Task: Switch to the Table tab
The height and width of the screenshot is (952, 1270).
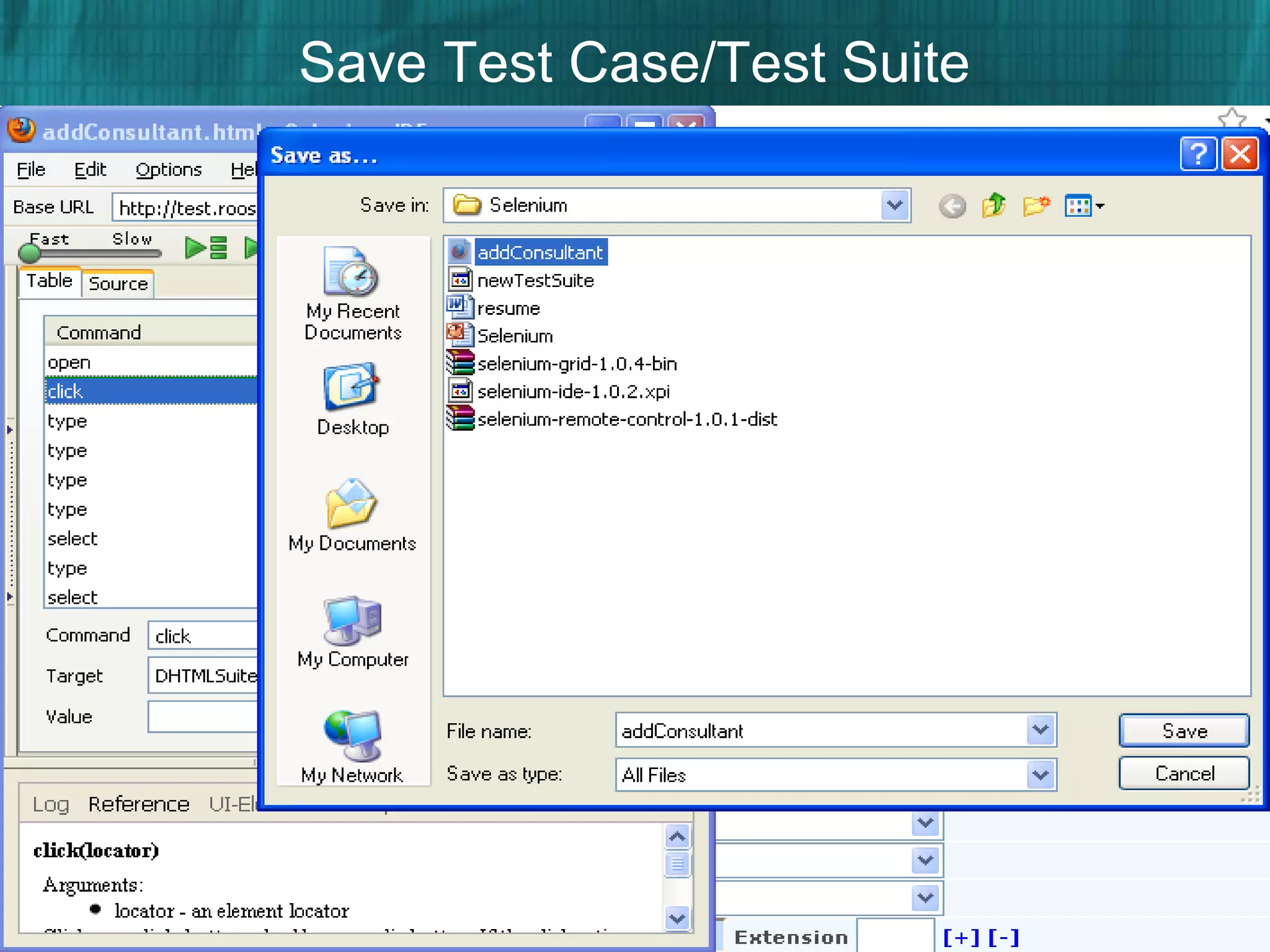Action: coord(50,281)
